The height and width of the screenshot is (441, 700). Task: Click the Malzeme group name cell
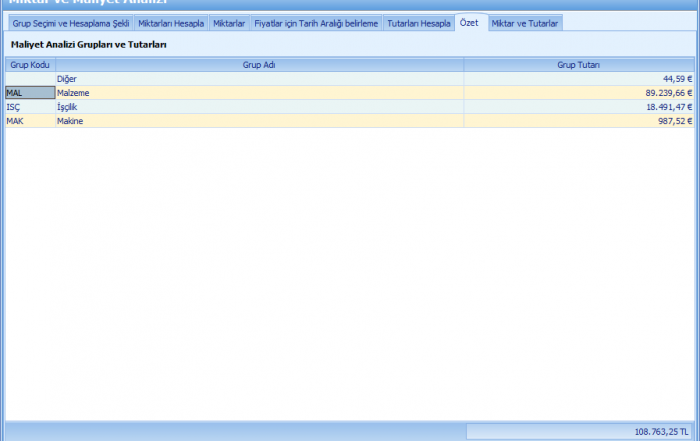(259, 92)
